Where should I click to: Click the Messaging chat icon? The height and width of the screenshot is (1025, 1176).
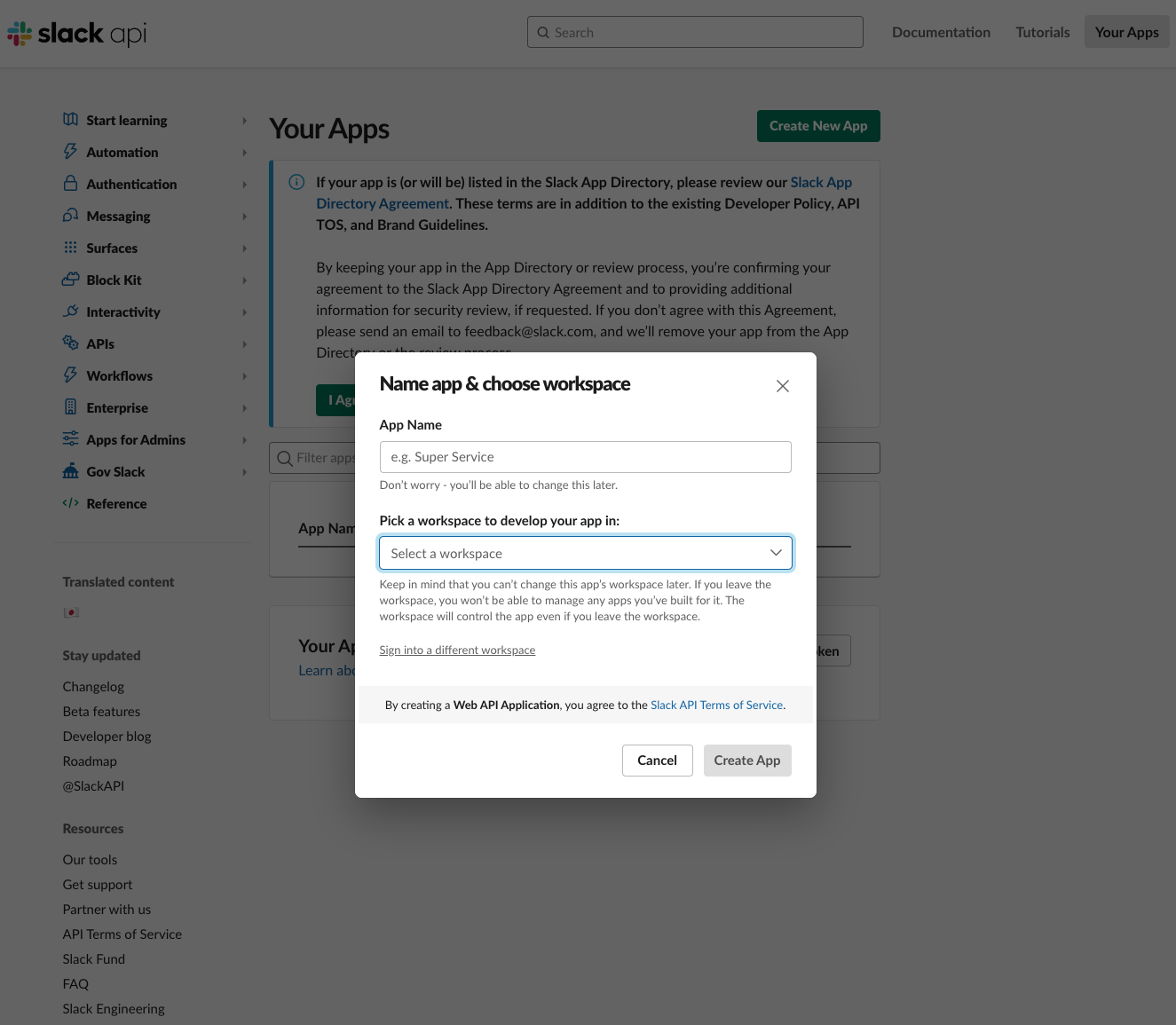tap(71, 216)
